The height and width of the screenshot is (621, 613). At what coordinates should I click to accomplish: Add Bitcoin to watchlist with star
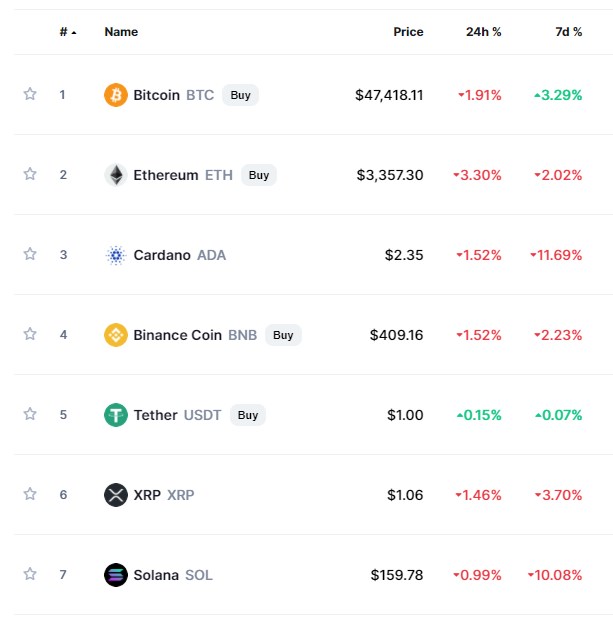click(x=30, y=94)
